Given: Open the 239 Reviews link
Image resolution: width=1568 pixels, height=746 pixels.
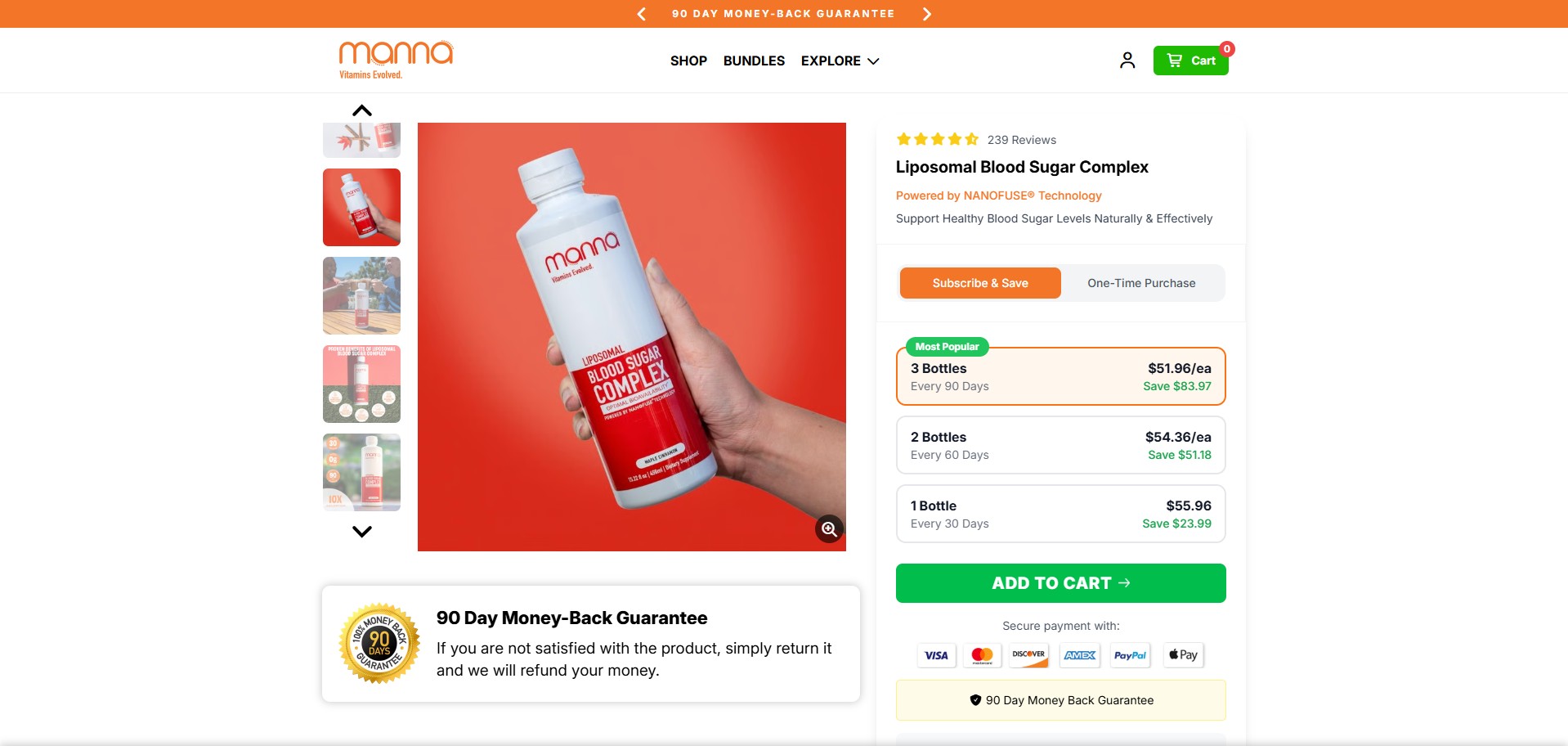Looking at the screenshot, I should pyautogui.click(x=1021, y=140).
